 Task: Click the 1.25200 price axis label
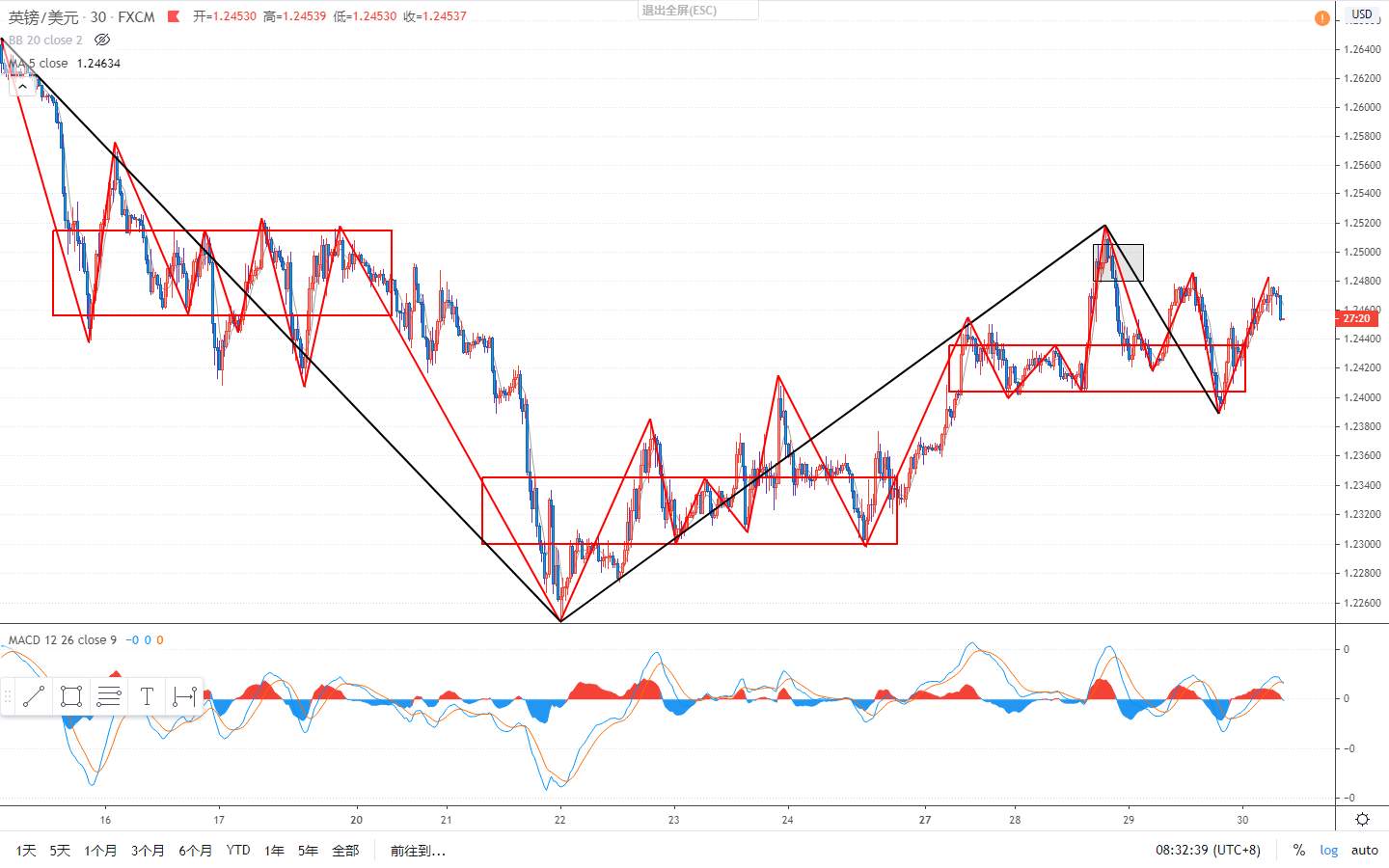pos(1361,223)
